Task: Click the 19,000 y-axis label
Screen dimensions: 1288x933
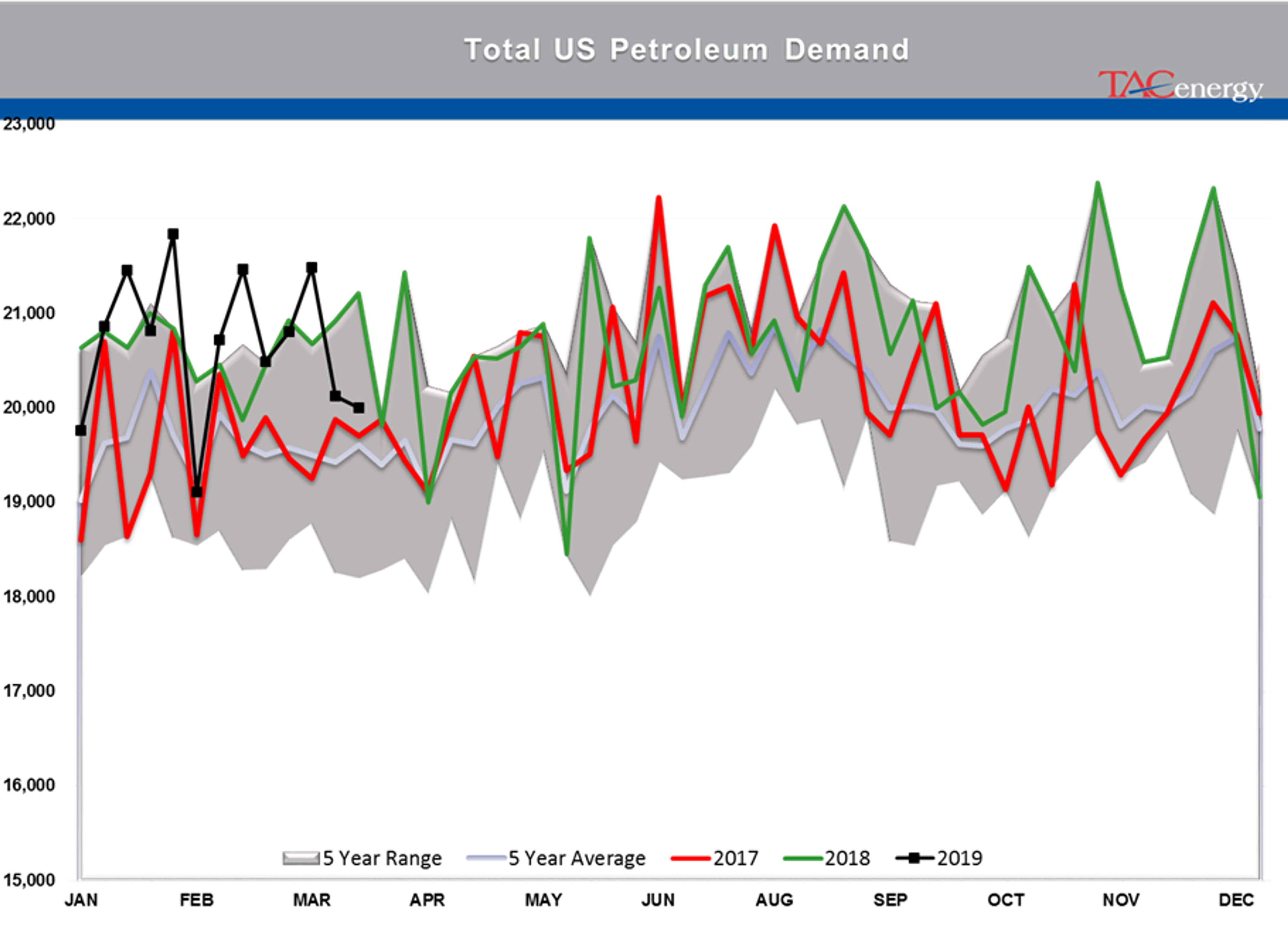Action: point(29,502)
